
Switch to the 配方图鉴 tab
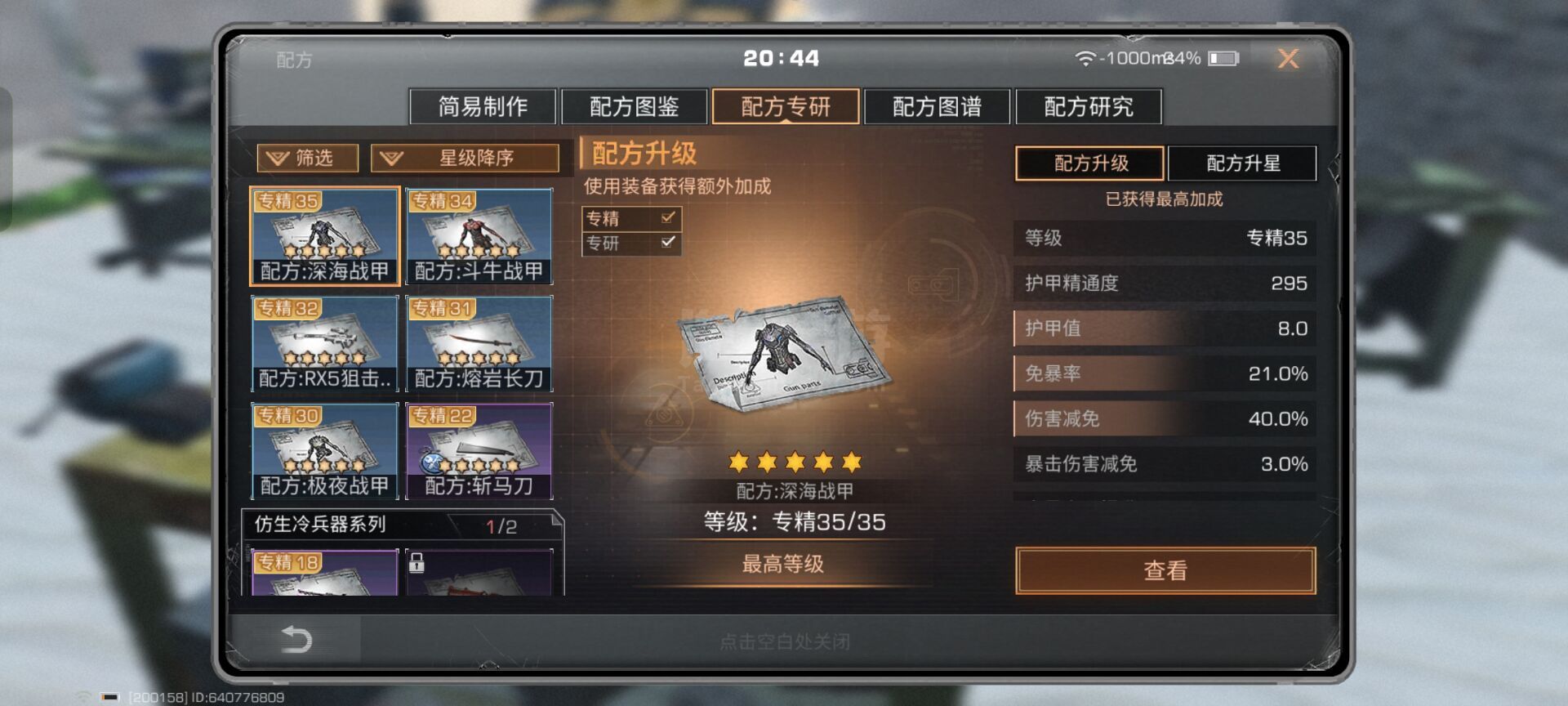click(634, 106)
